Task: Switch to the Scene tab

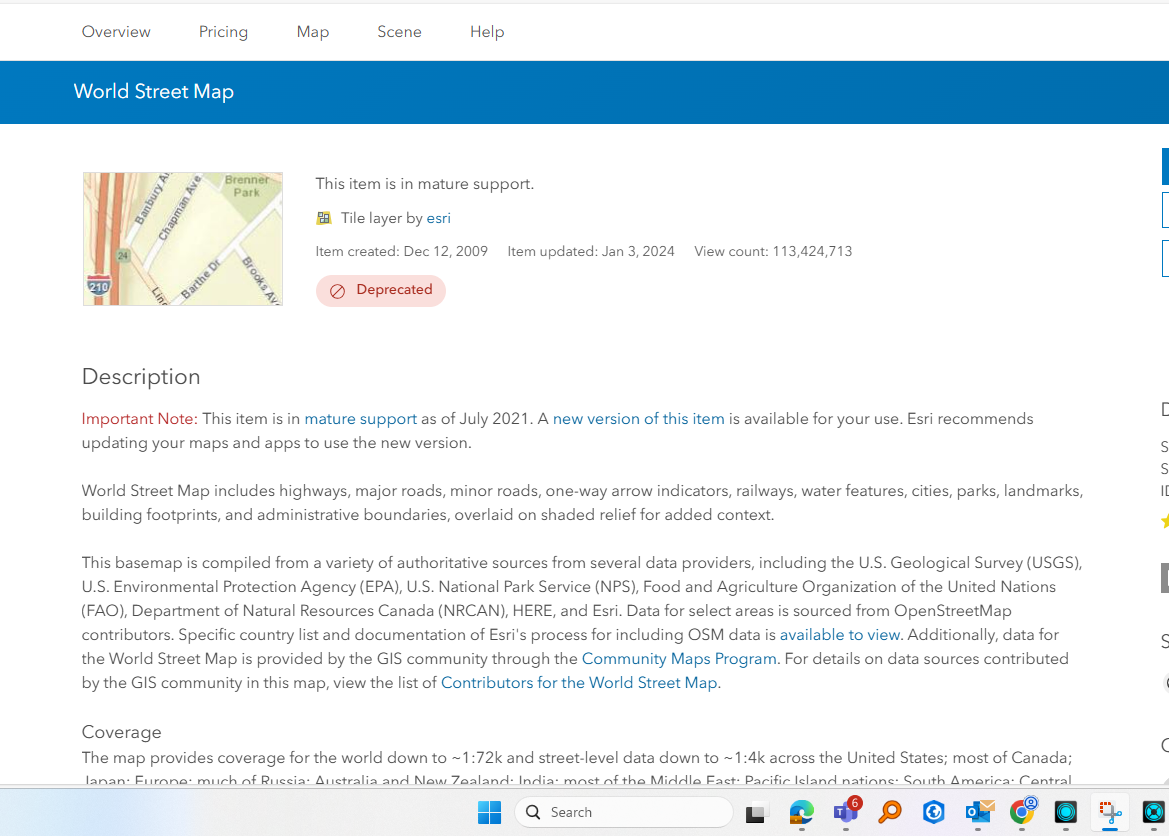Action: click(399, 32)
